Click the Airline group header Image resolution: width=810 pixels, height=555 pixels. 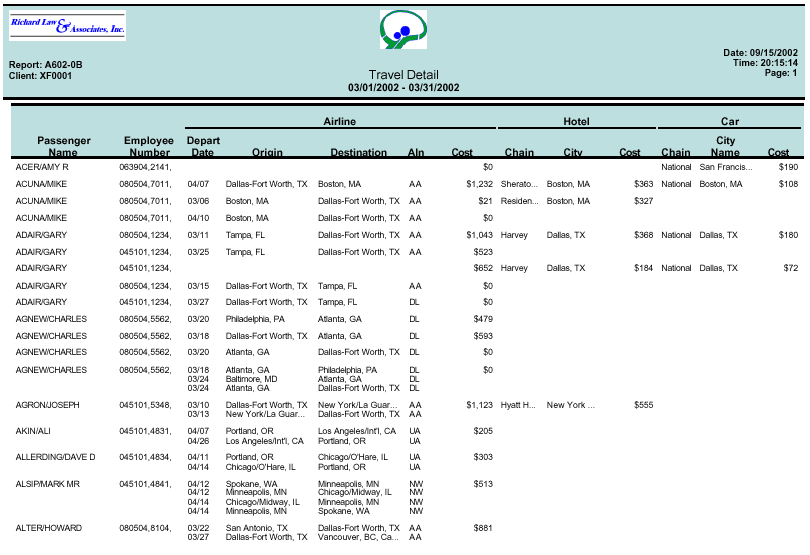click(x=339, y=121)
